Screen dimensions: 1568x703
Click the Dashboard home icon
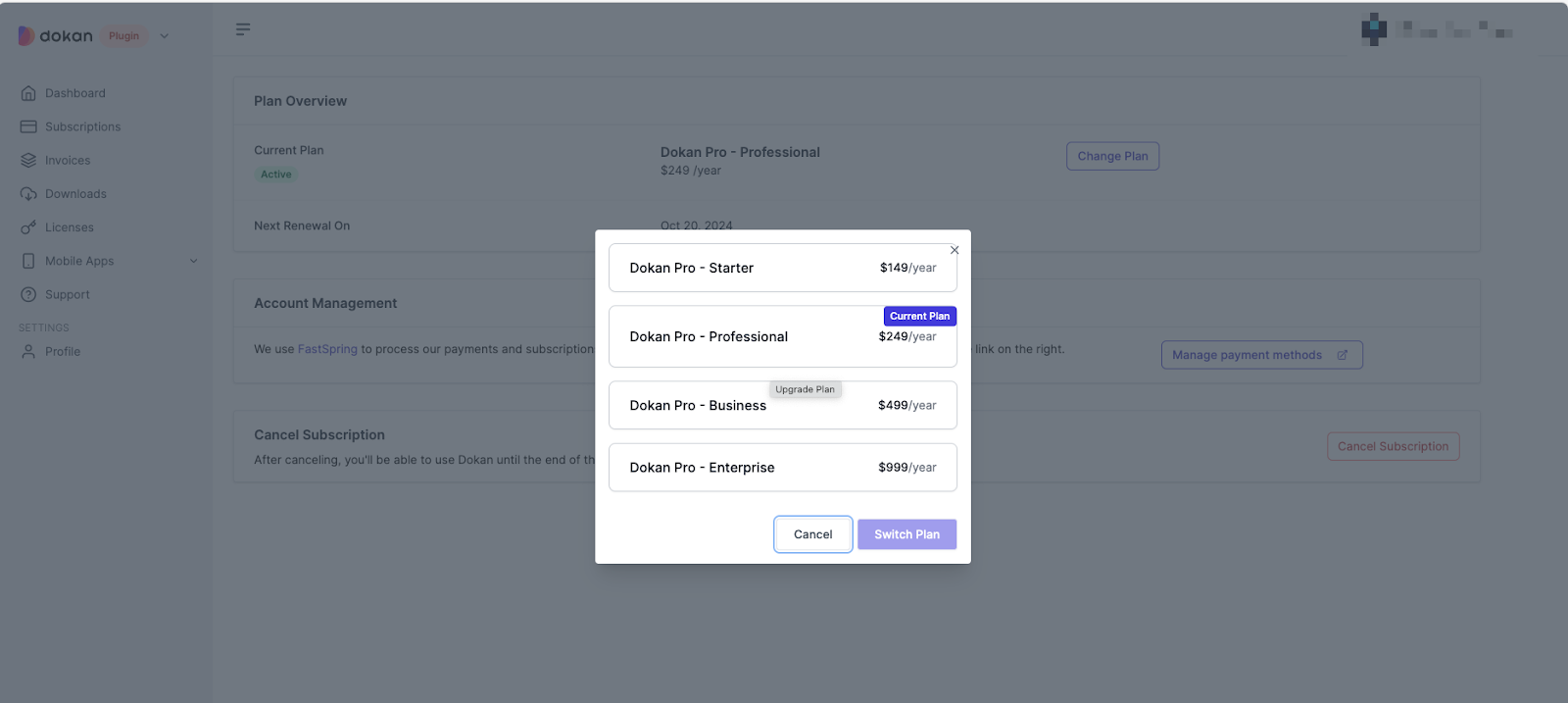(x=28, y=93)
